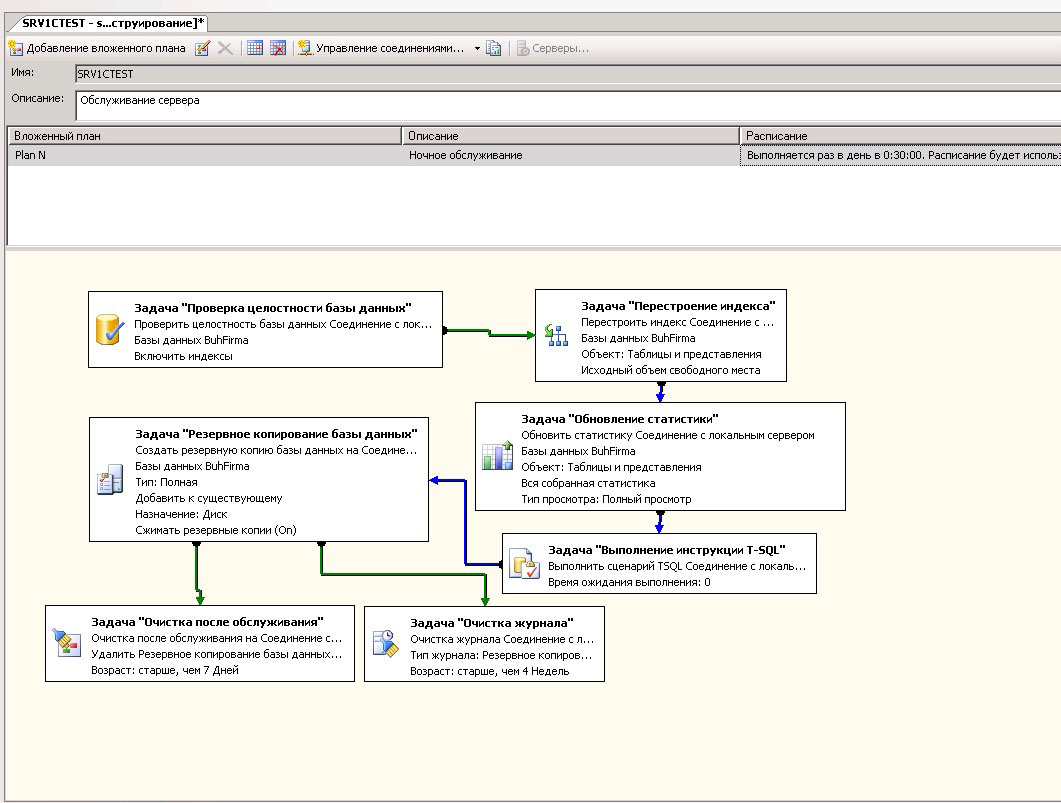Click the "Обновление статистики" chart icon
Image resolution: width=1061 pixels, height=803 pixels.
pyautogui.click(x=497, y=455)
